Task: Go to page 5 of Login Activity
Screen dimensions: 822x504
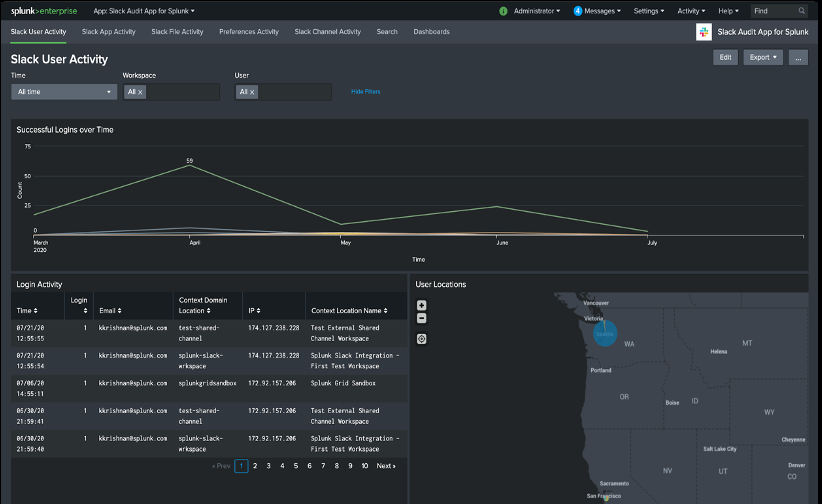Action: pyautogui.click(x=296, y=466)
